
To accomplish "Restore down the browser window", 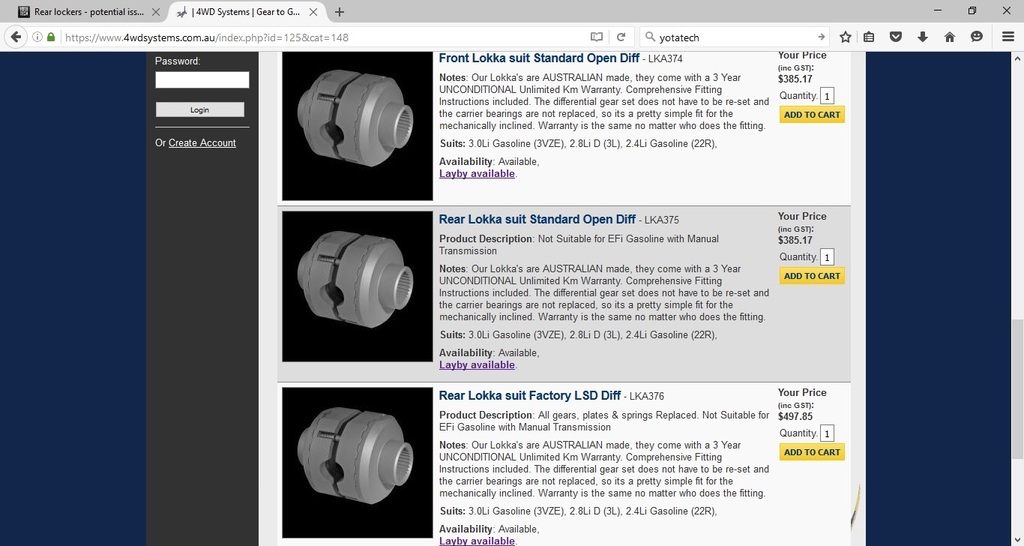I will pos(972,10).
